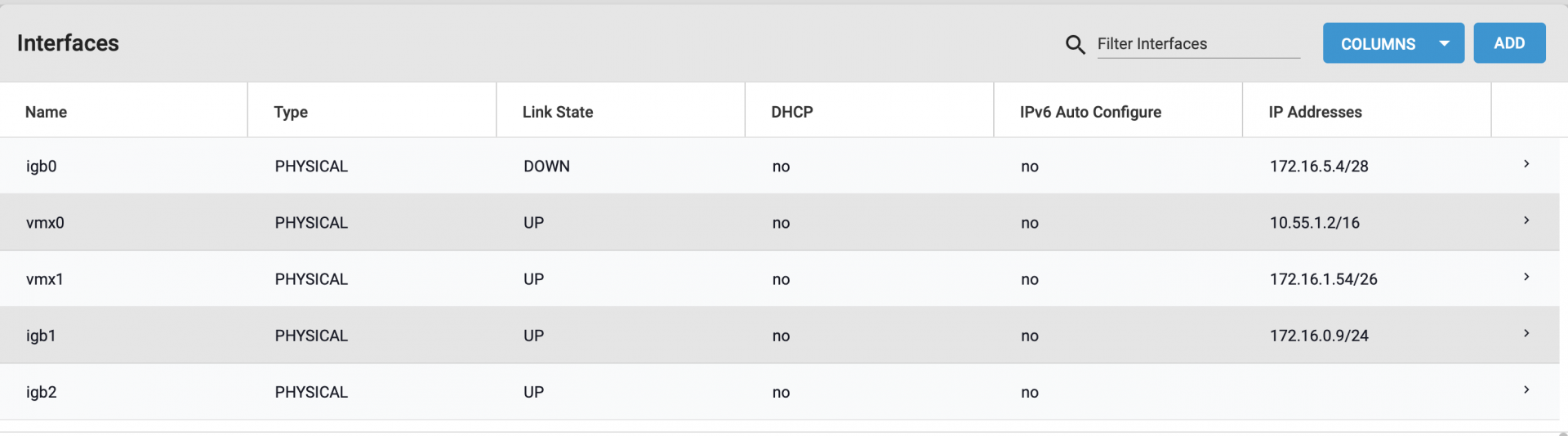Image resolution: width=1568 pixels, height=436 pixels.
Task: Expand the igb2 row chevron
Action: pyautogui.click(x=1526, y=389)
